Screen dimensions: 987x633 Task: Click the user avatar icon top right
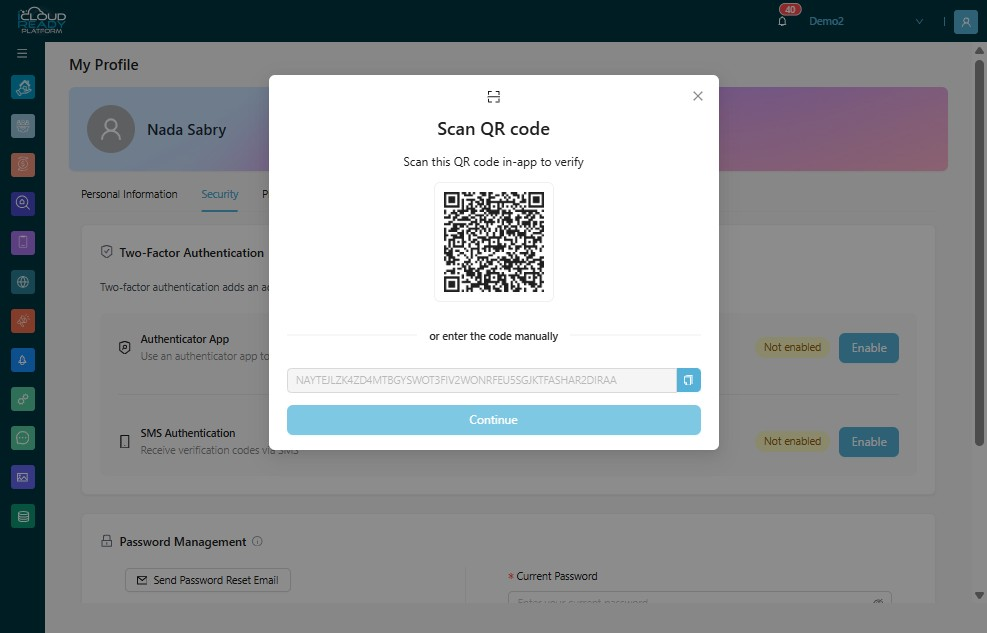coord(966,21)
